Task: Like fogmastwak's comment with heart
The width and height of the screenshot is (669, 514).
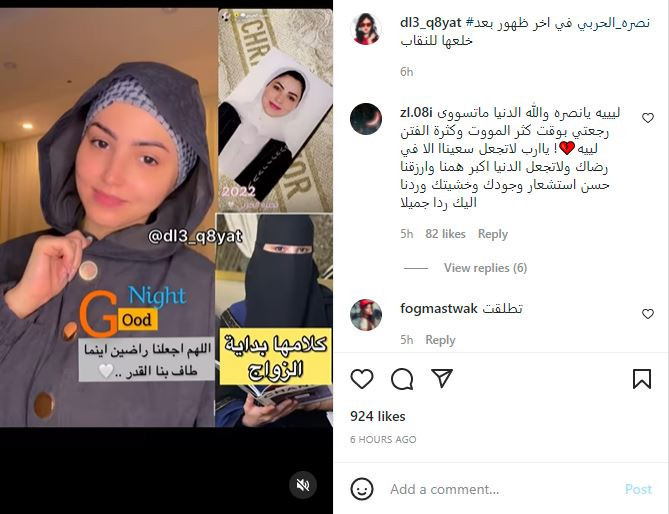Action: pos(648,314)
